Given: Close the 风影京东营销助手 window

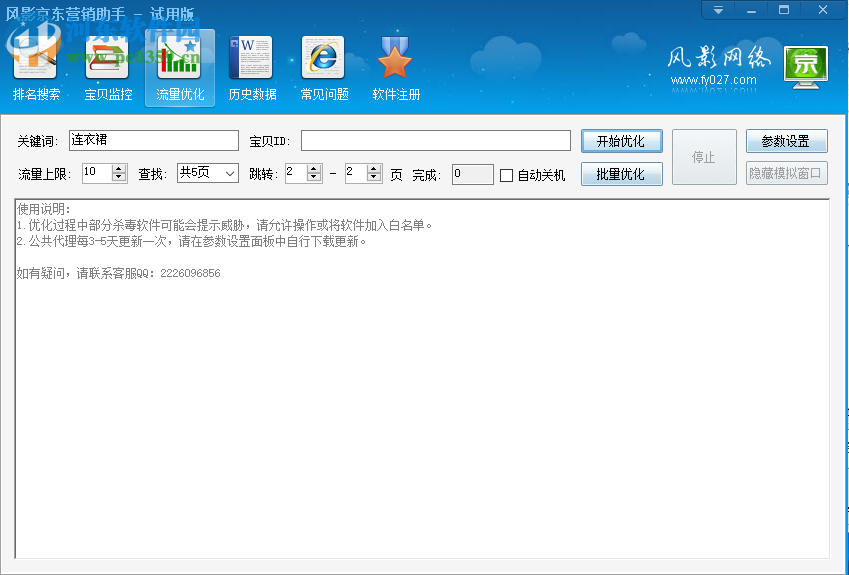Looking at the screenshot, I should coord(822,10).
